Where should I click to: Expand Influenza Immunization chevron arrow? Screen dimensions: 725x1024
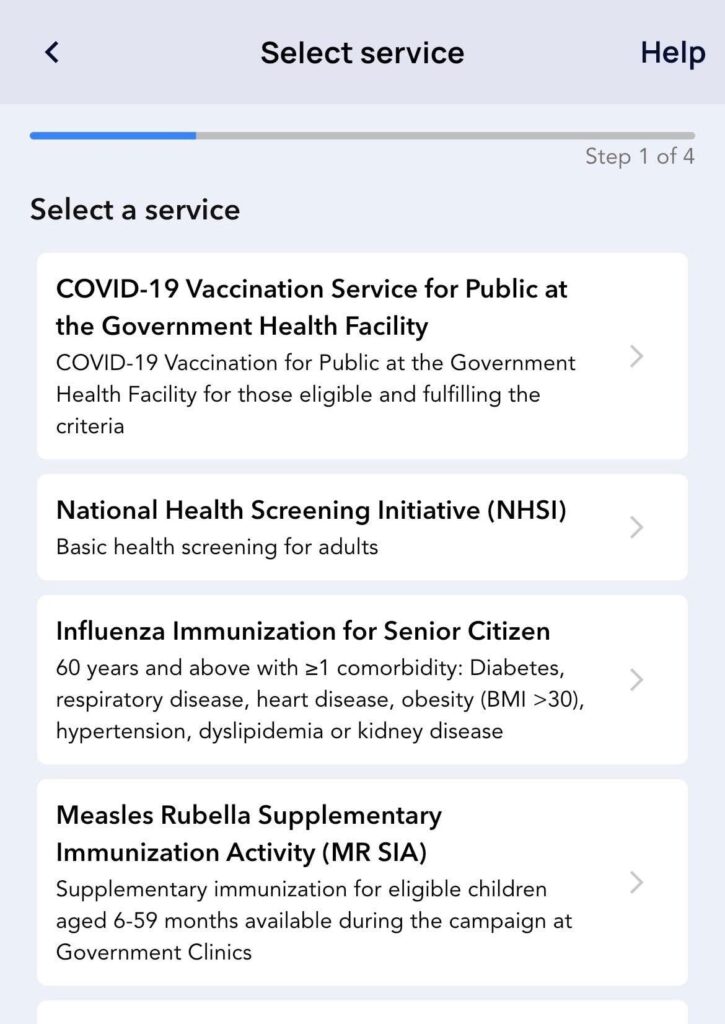pyautogui.click(x=636, y=680)
